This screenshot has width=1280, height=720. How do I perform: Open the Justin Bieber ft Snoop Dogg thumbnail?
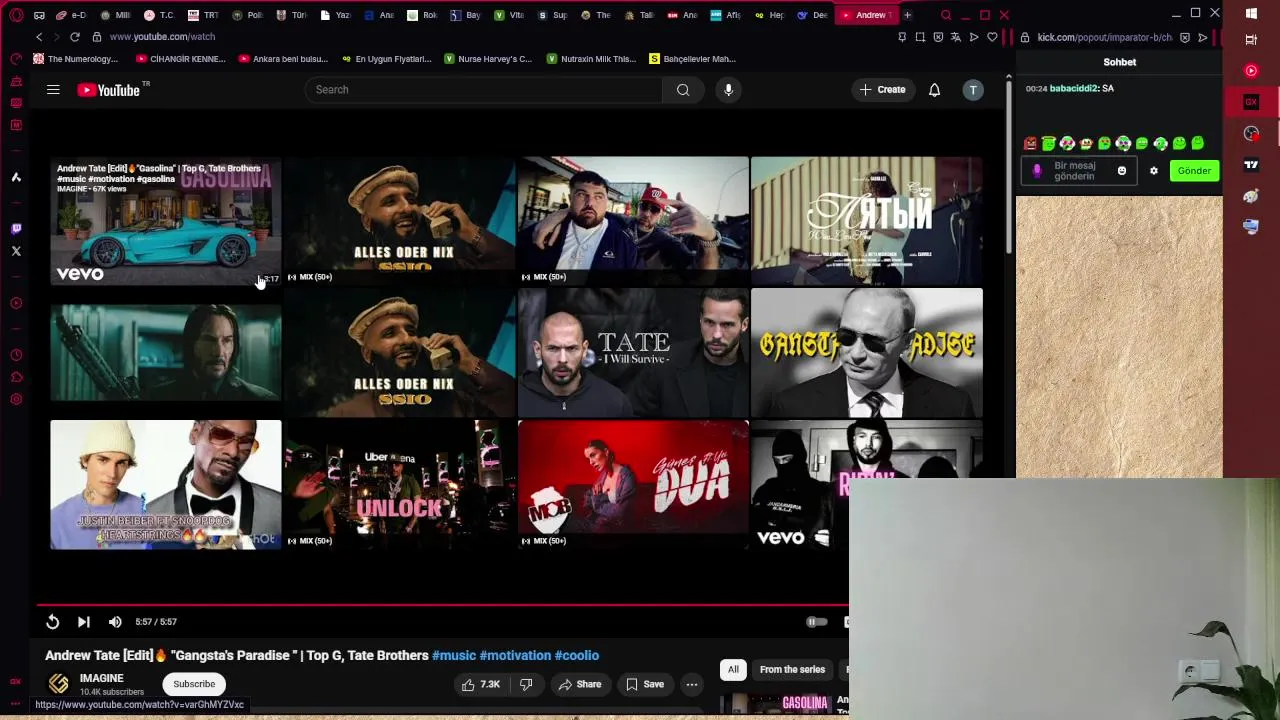click(166, 485)
